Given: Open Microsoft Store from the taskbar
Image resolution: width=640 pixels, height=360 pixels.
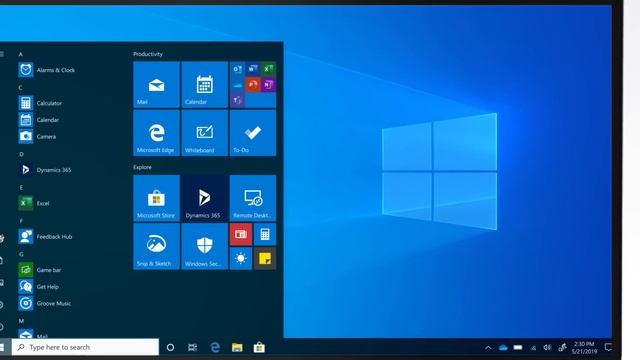Looking at the screenshot, I should point(259,347).
